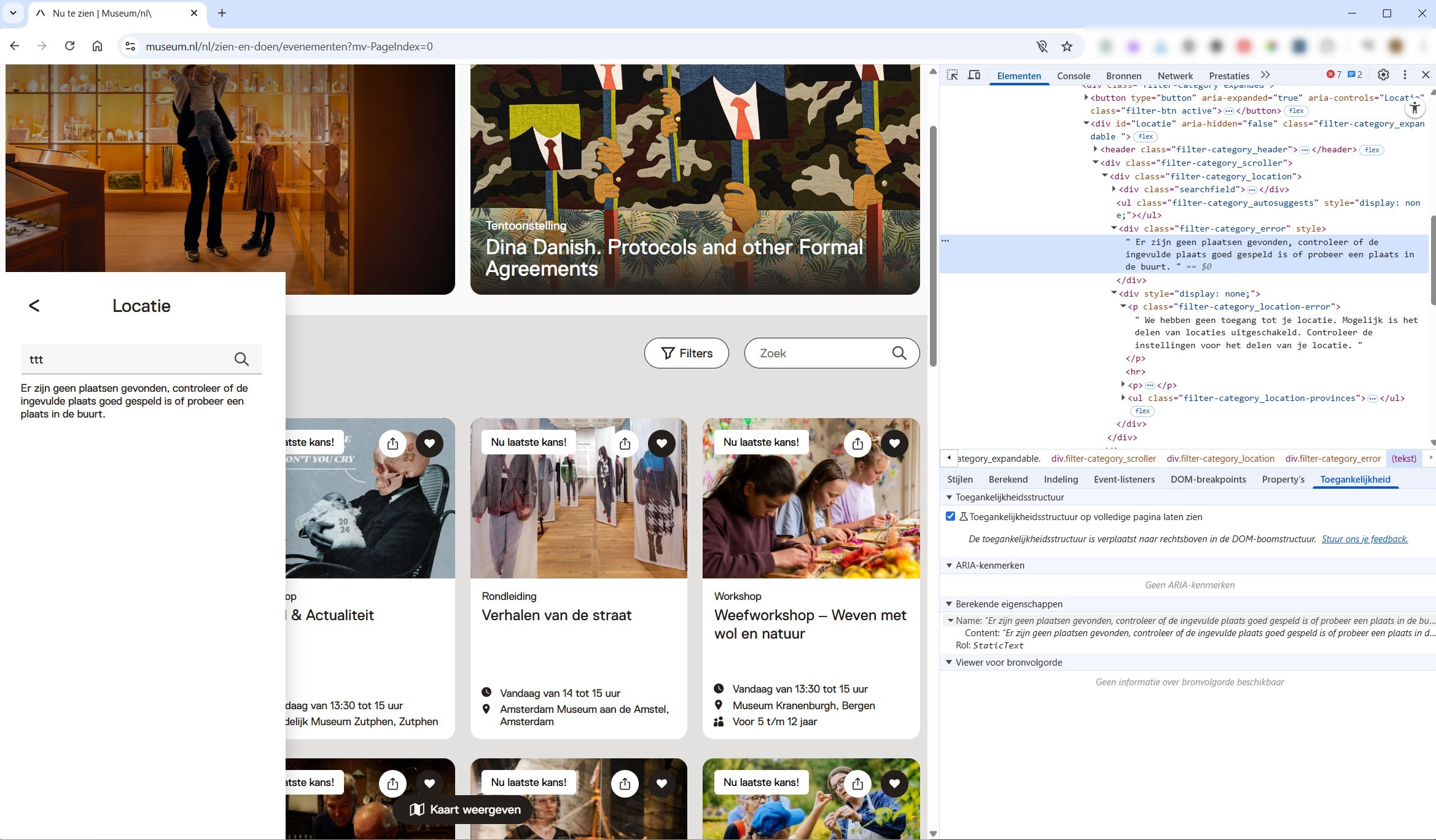Favorite the '& Actualiteit' event card
The image size is (1436, 840).
pos(429,443)
